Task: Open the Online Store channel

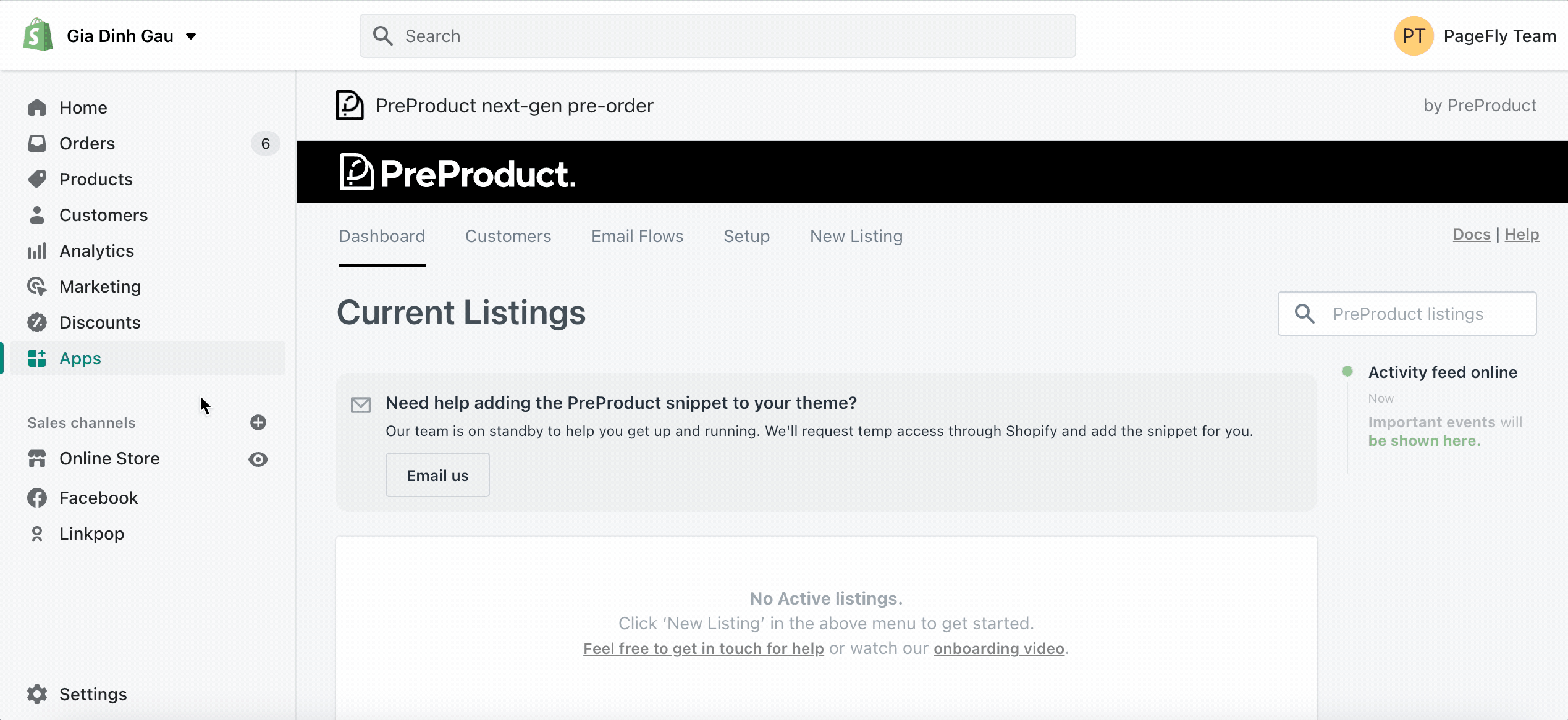Action: 109,458
